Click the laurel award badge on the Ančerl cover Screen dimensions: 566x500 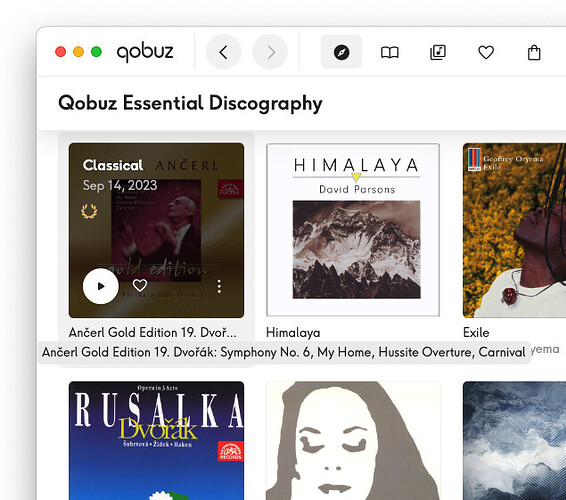(x=89, y=211)
